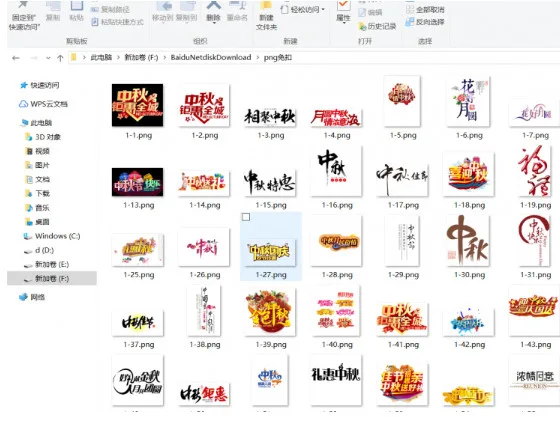Click the file name 1-15.png

click(271, 205)
